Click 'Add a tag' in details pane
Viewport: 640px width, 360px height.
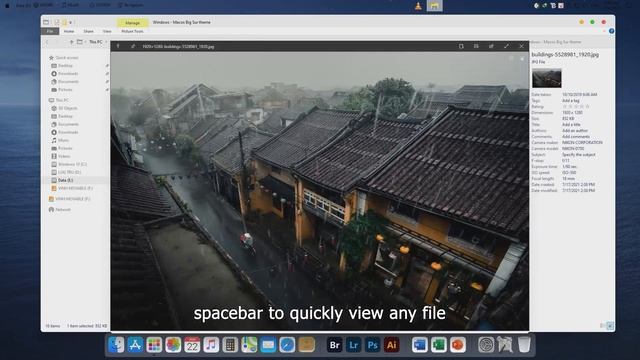(x=571, y=100)
